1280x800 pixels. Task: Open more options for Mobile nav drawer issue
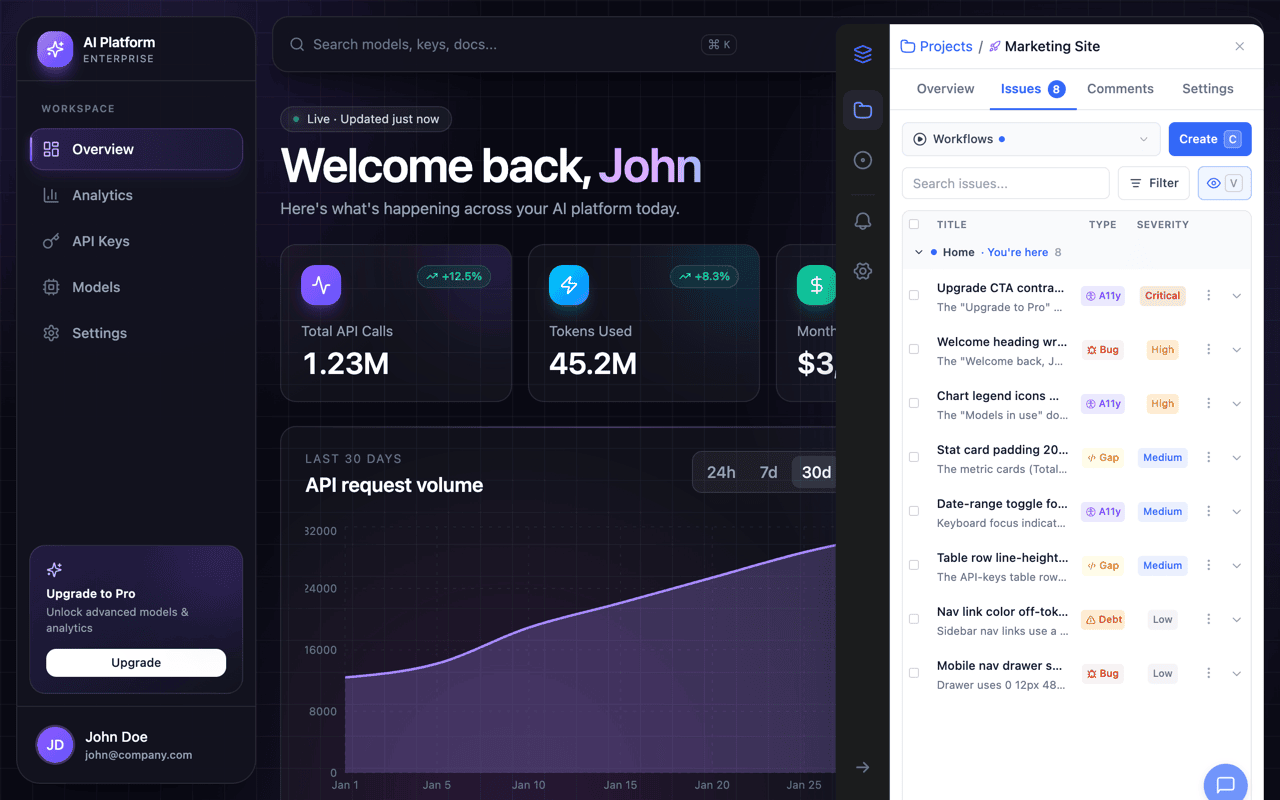pos(1208,674)
